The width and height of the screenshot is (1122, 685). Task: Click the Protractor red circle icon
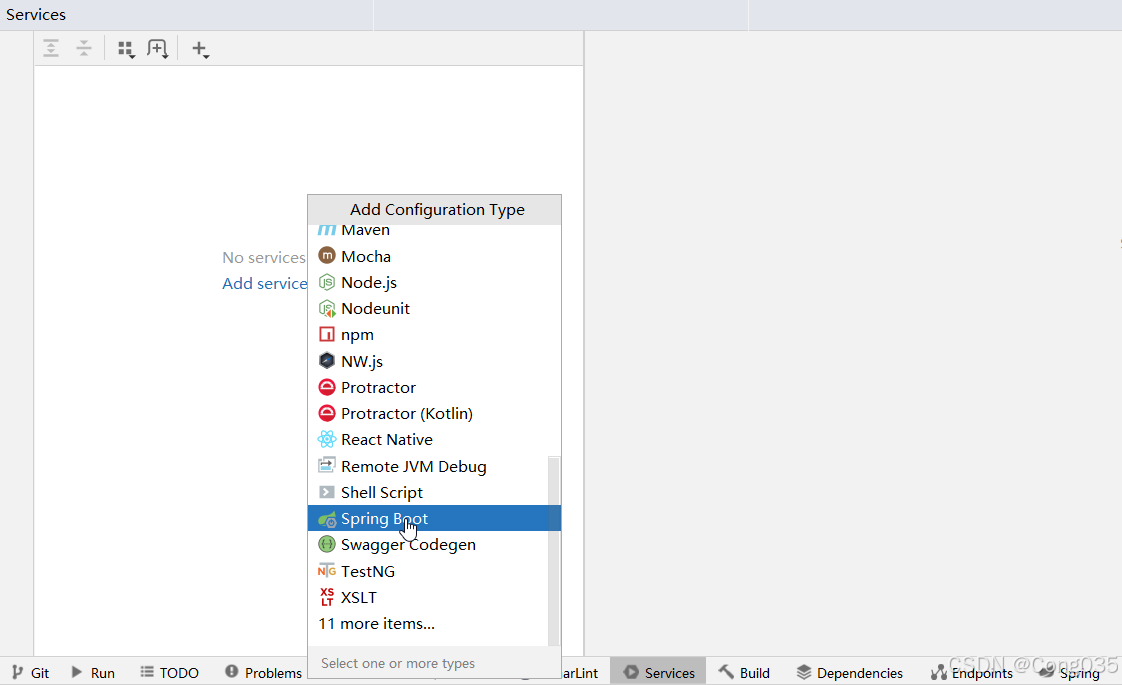(x=327, y=387)
